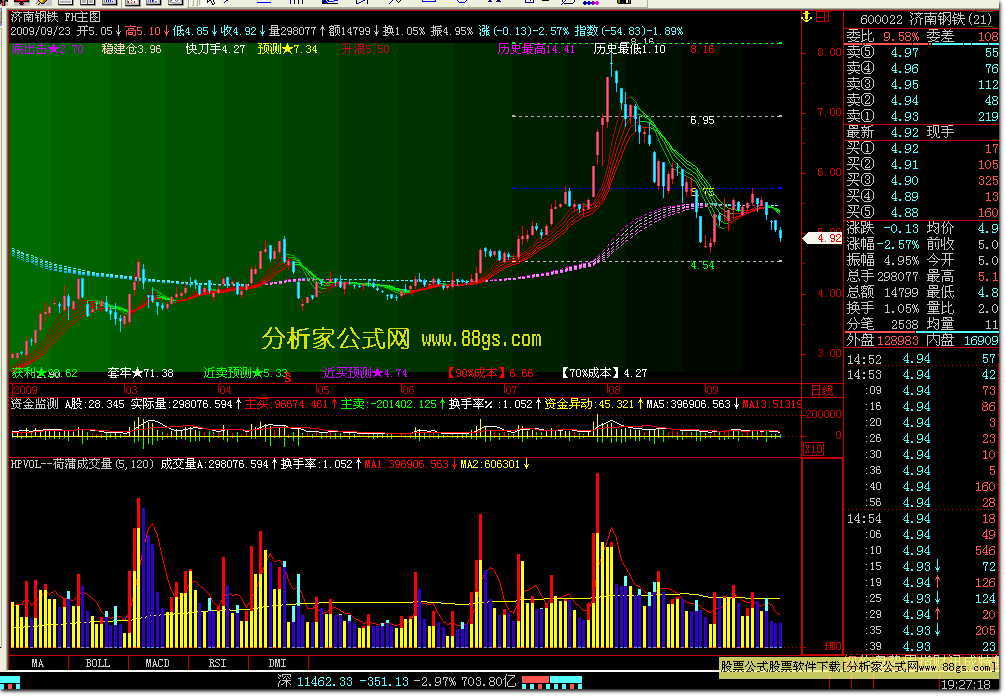Click the 资金异动:45.321 value
The height and width of the screenshot is (696, 1006).
(x=593, y=403)
